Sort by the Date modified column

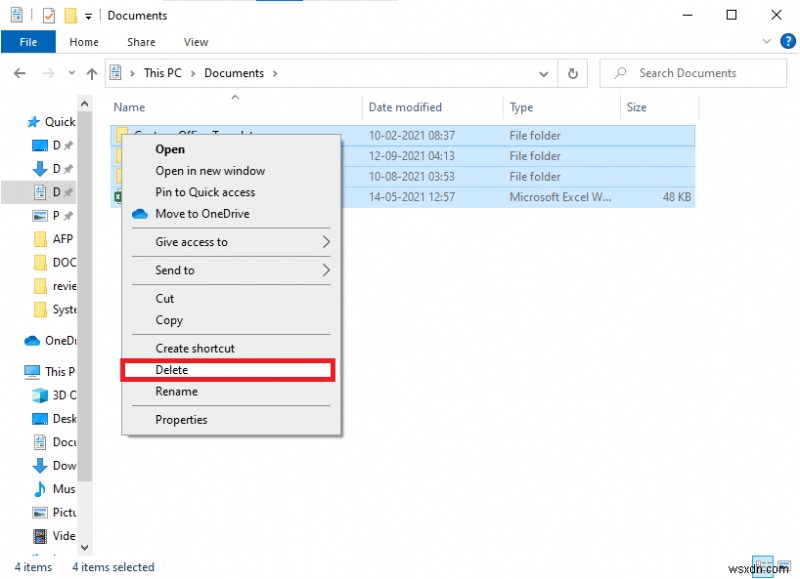(x=405, y=107)
